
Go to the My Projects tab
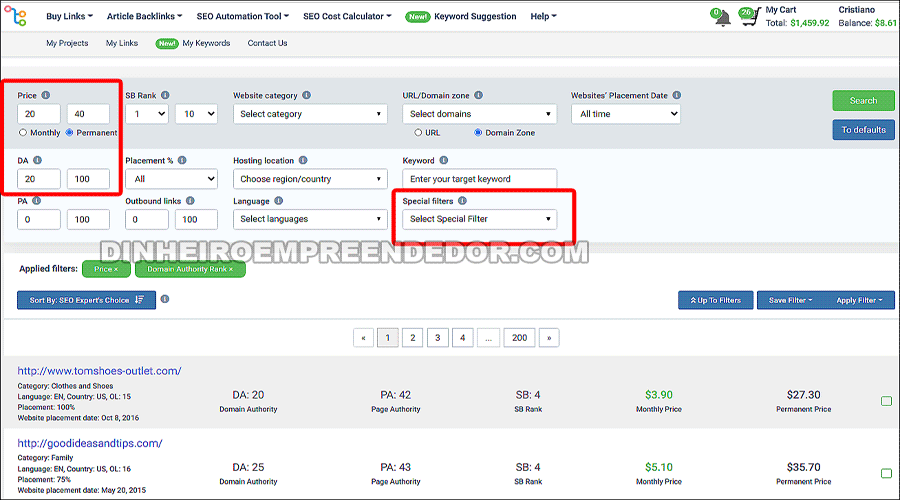(x=67, y=44)
